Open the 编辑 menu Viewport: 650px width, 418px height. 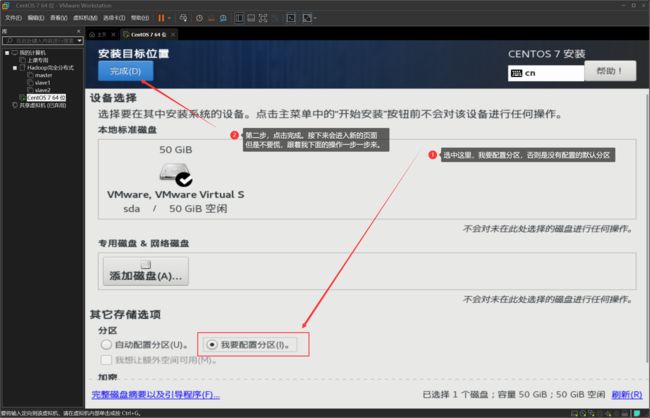click(36, 18)
